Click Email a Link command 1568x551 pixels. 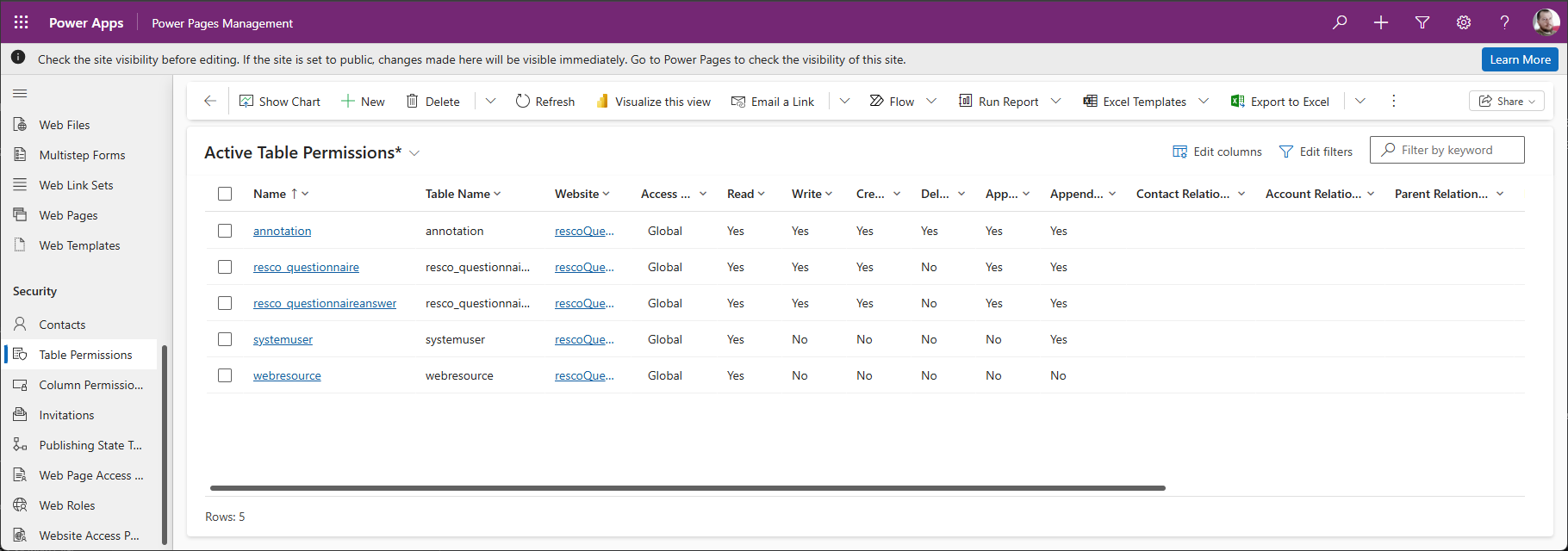(x=773, y=102)
